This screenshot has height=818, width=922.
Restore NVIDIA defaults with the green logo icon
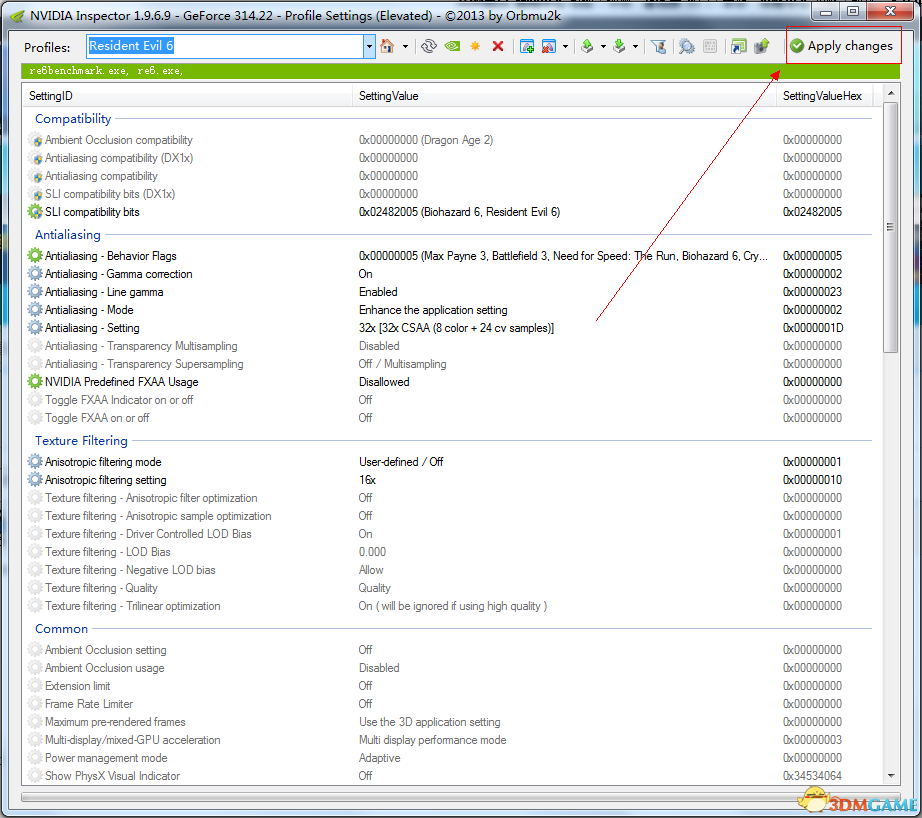452,46
